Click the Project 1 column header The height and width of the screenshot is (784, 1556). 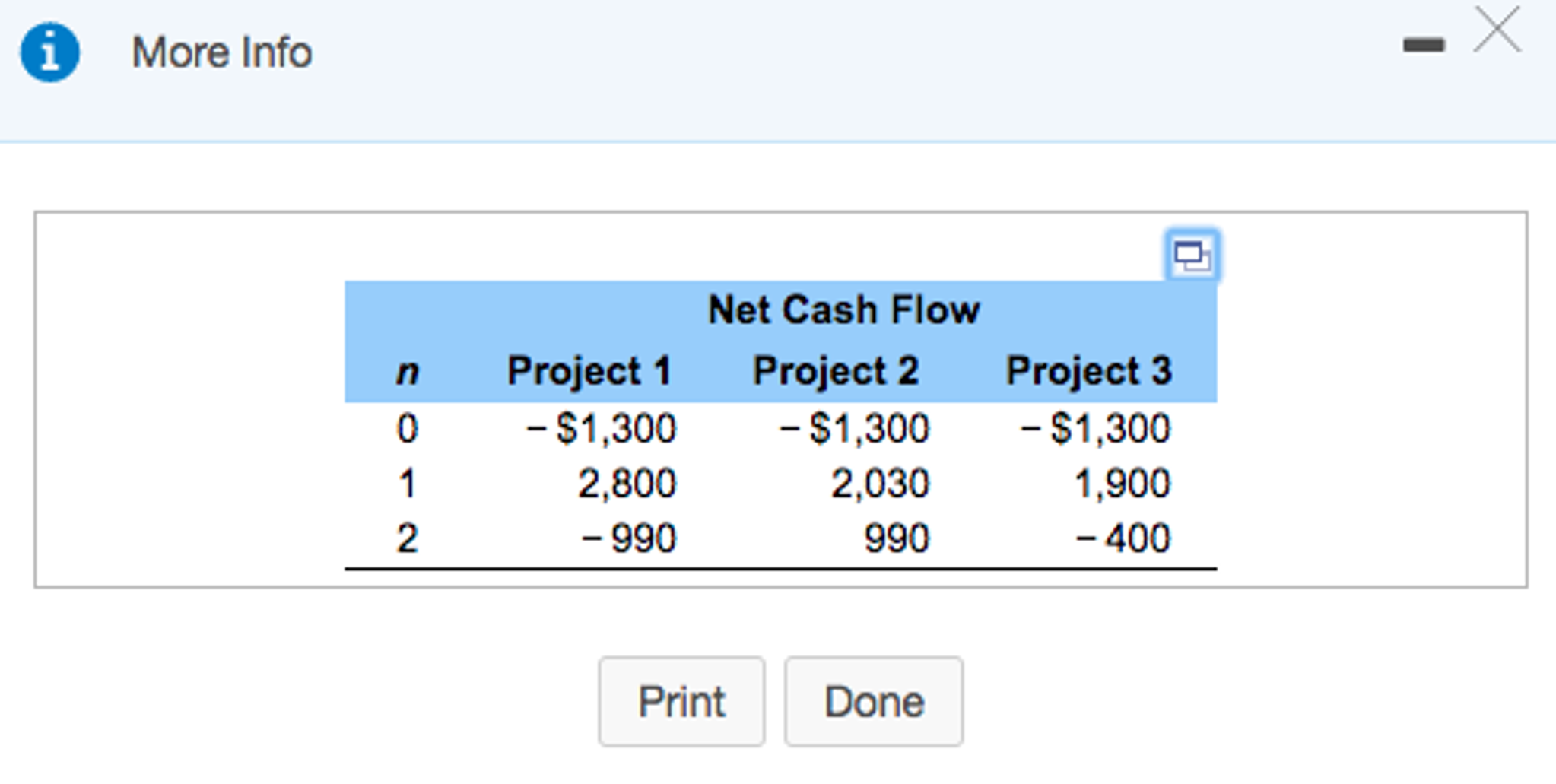pos(592,370)
